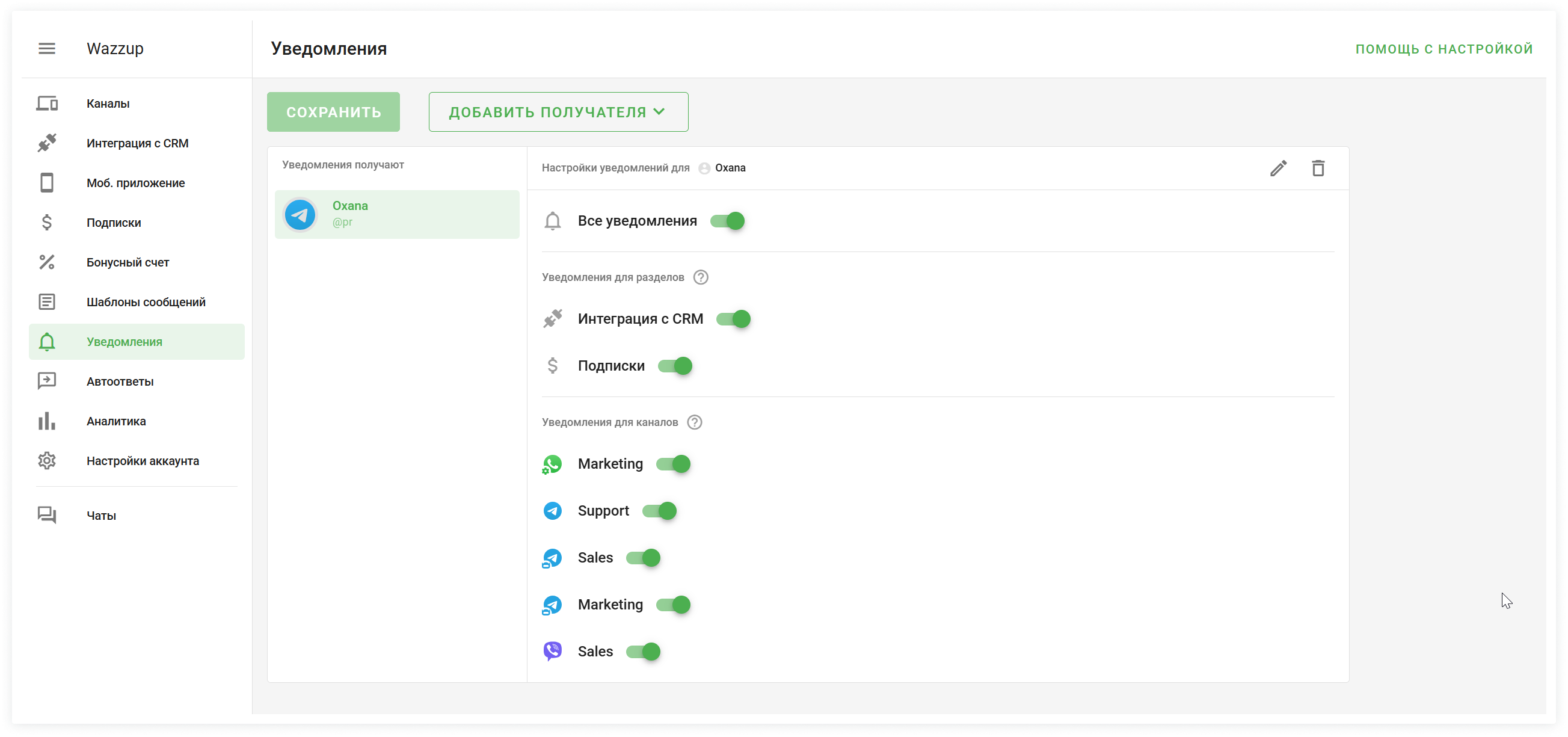Image resolution: width=1568 pixels, height=737 pixels.
Task: Toggle Подписки notifications switch
Action: [675, 366]
